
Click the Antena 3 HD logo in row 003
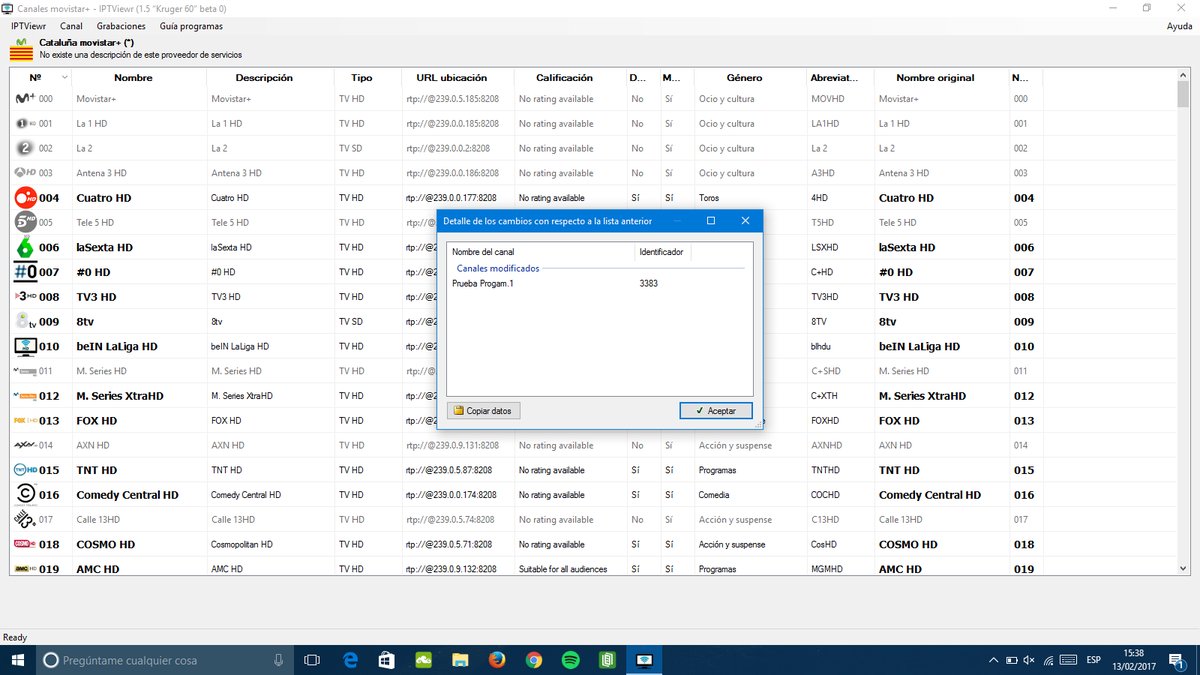(25, 173)
